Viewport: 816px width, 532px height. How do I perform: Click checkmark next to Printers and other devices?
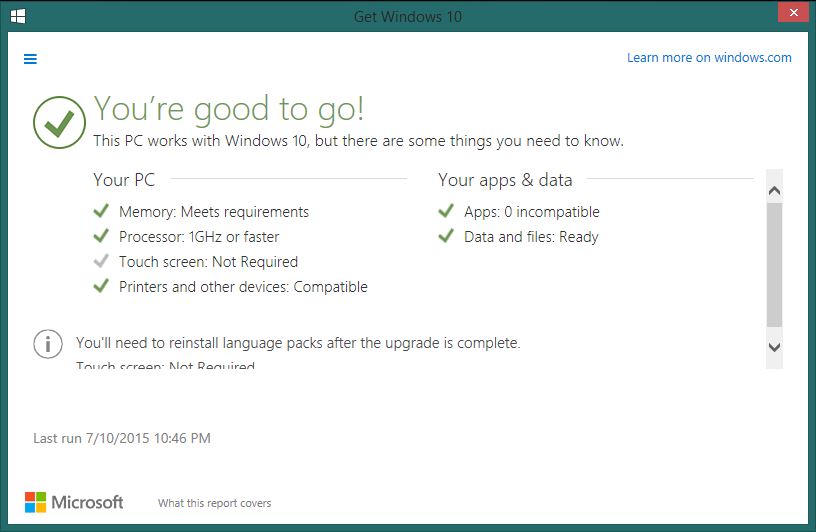[101, 286]
